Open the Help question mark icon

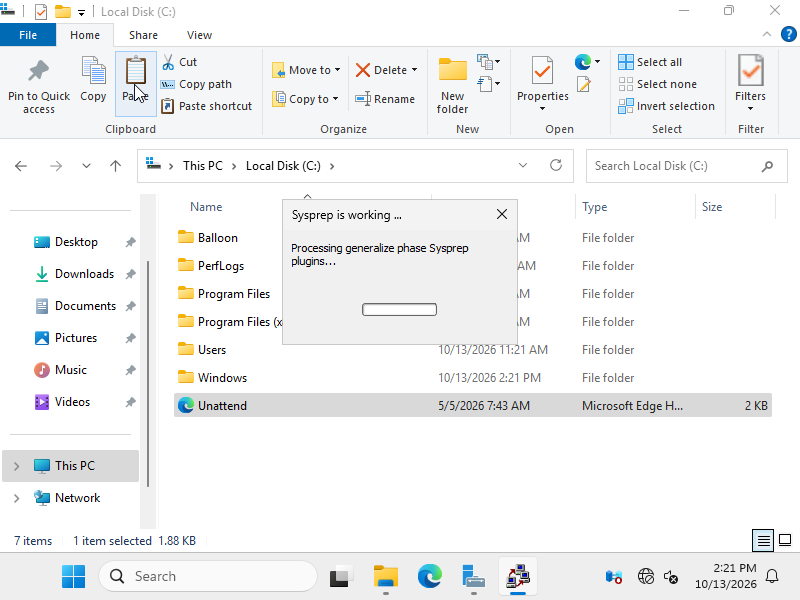[789, 35]
